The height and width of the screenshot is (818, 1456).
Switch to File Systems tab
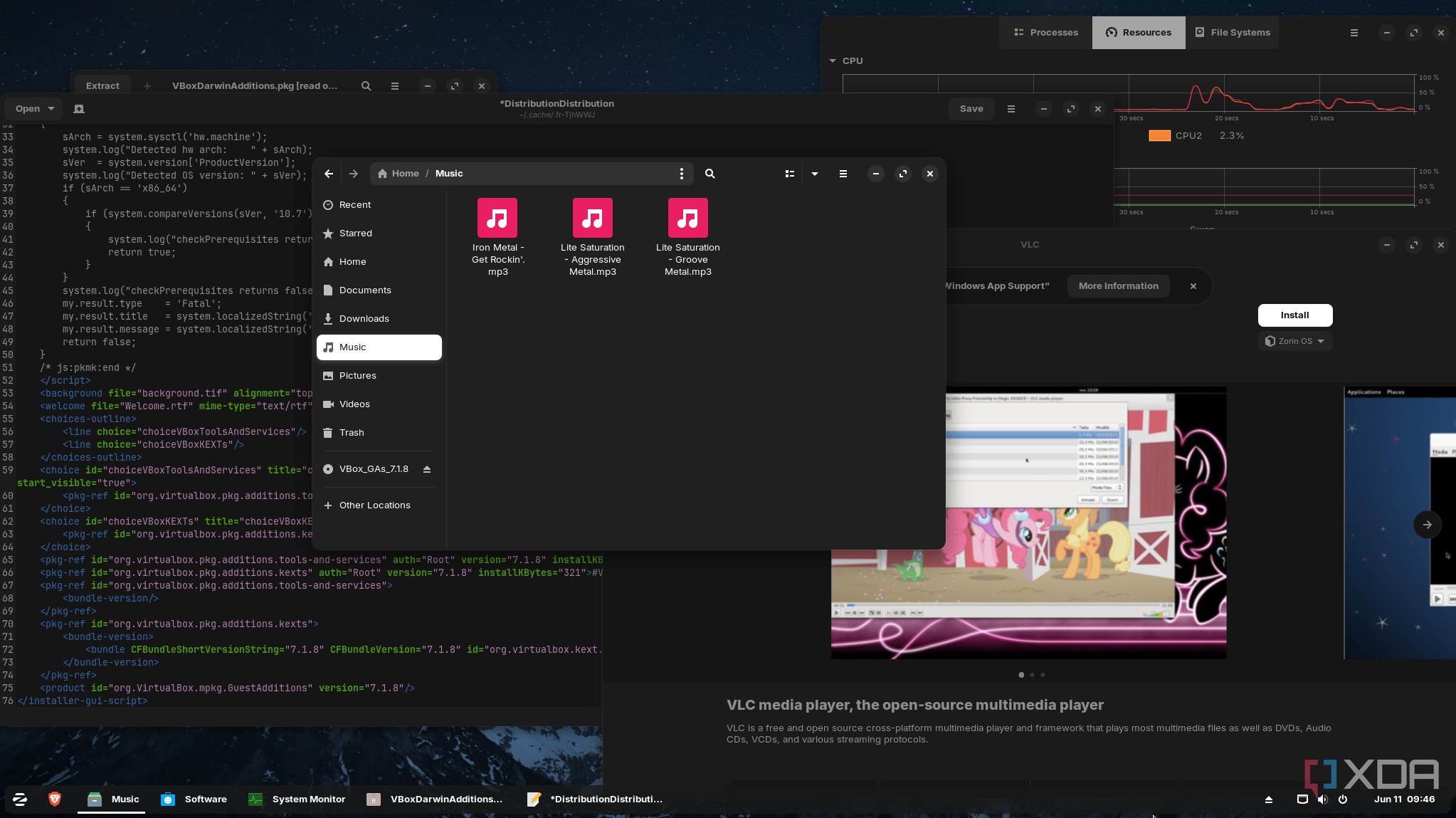(x=1233, y=33)
